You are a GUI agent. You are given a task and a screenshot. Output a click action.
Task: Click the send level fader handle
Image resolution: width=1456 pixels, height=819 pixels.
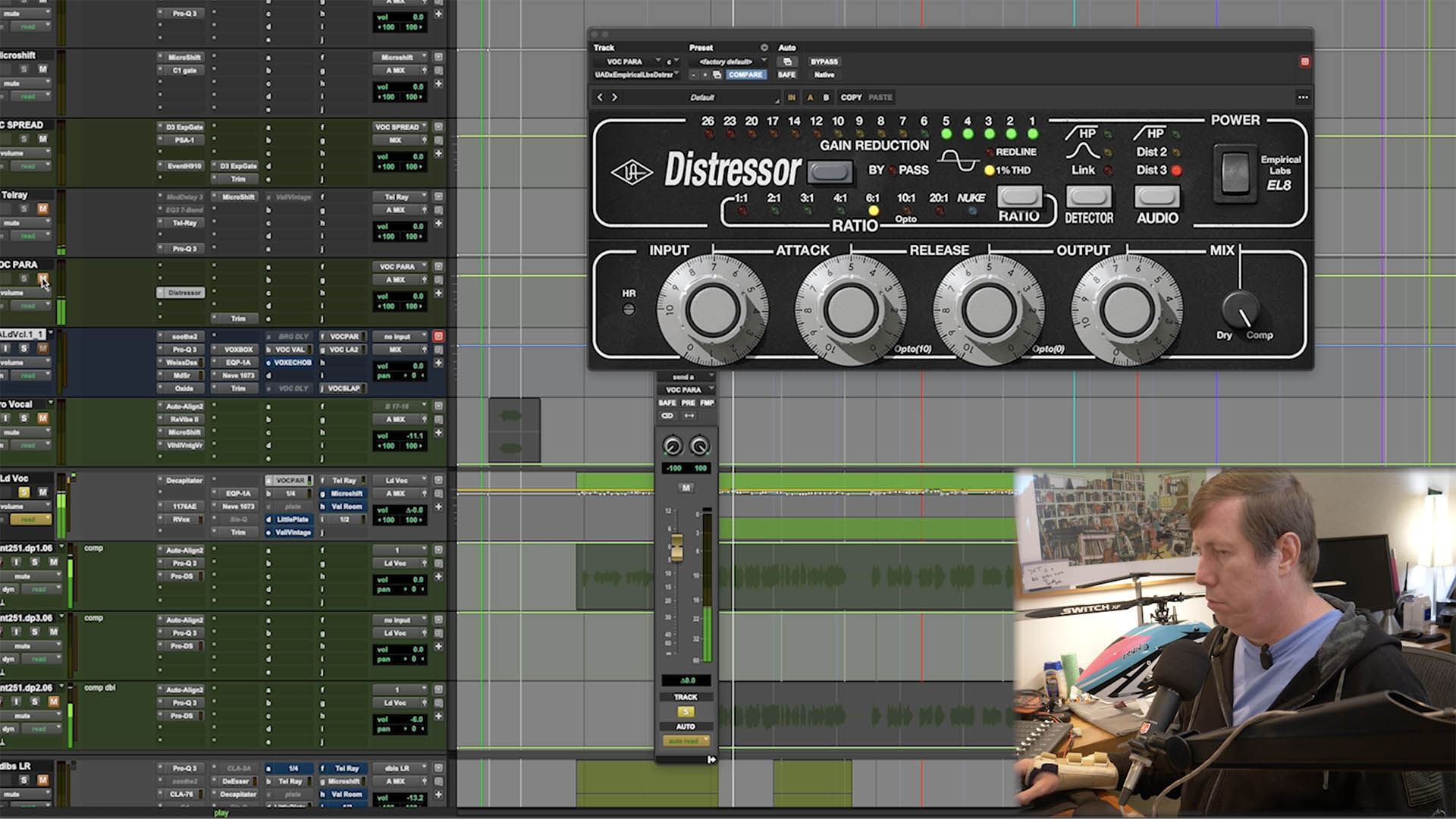(x=676, y=548)
